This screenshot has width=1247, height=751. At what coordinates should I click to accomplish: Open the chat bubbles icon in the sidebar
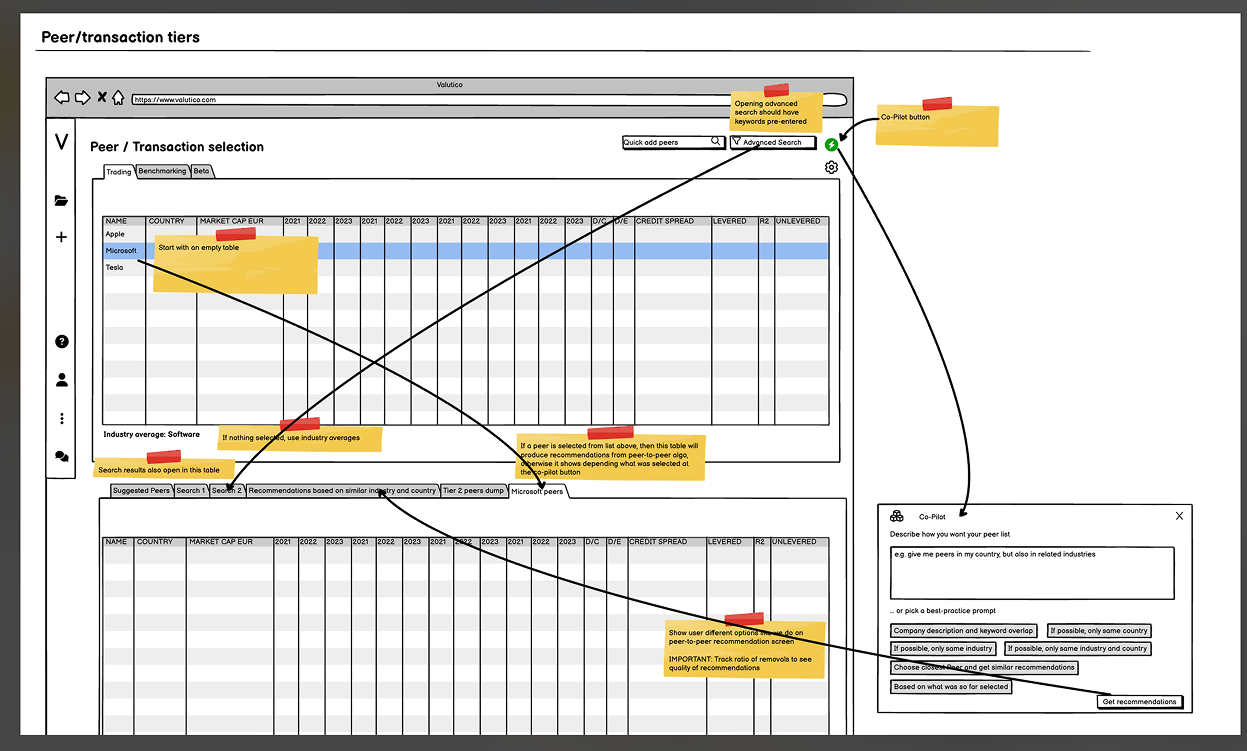pos(62,456)
